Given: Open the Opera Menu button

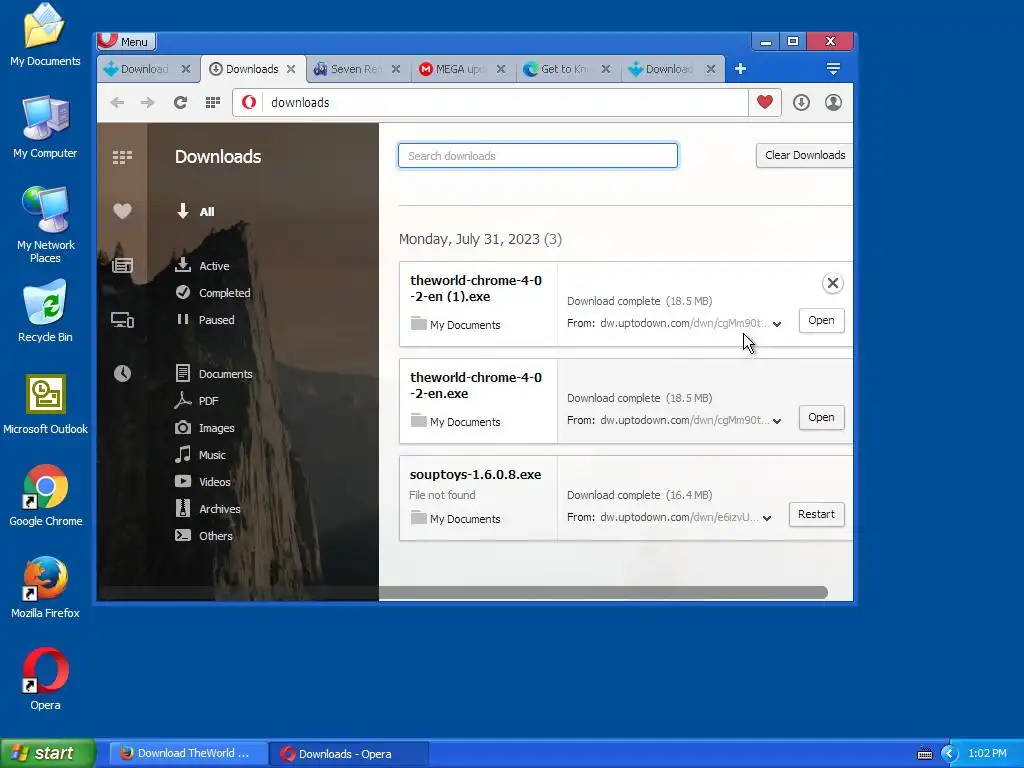Looking at the screenshot, I should (x=126, y=41).
